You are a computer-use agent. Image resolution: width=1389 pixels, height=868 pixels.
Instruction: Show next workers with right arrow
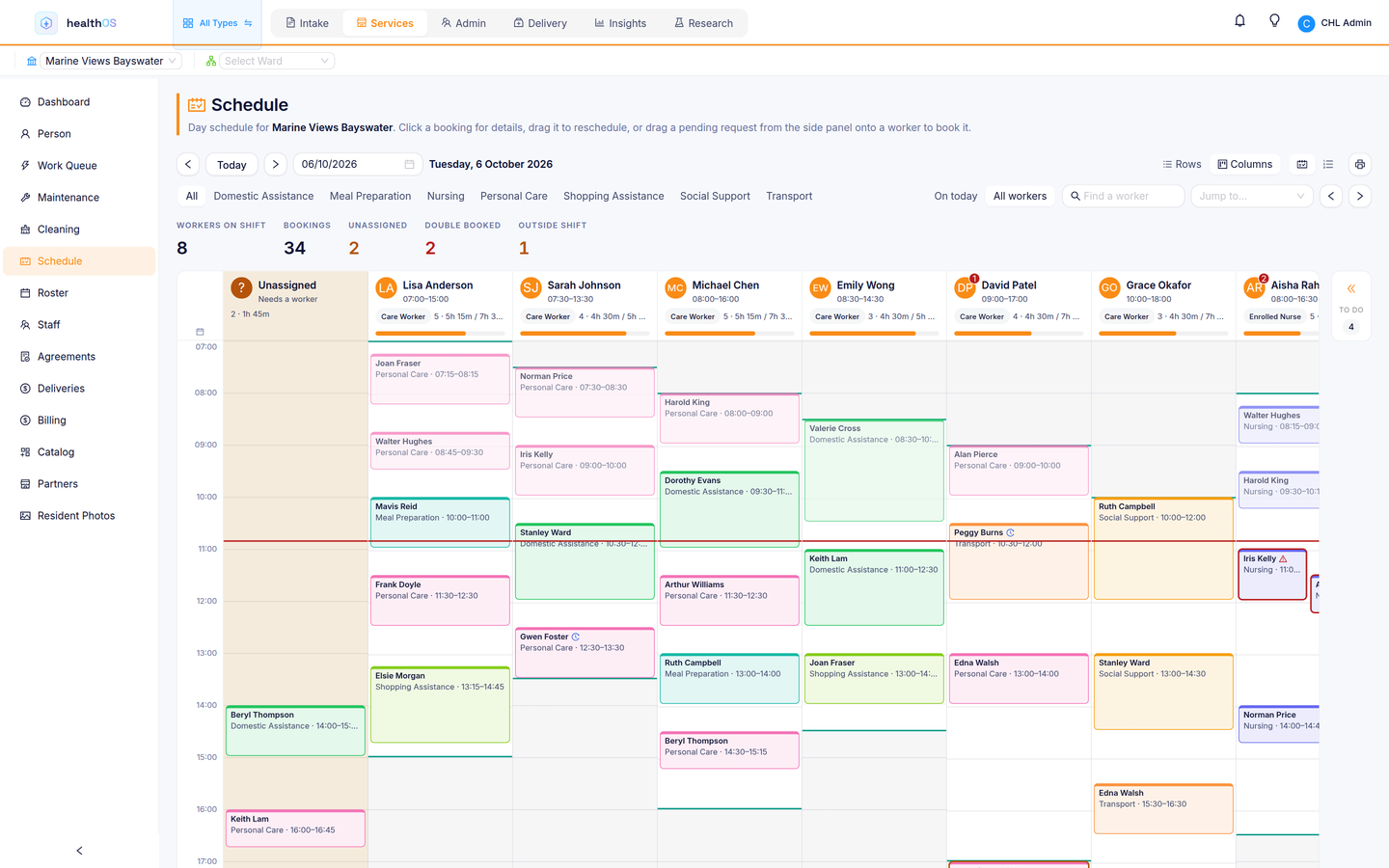(1360, 196)
